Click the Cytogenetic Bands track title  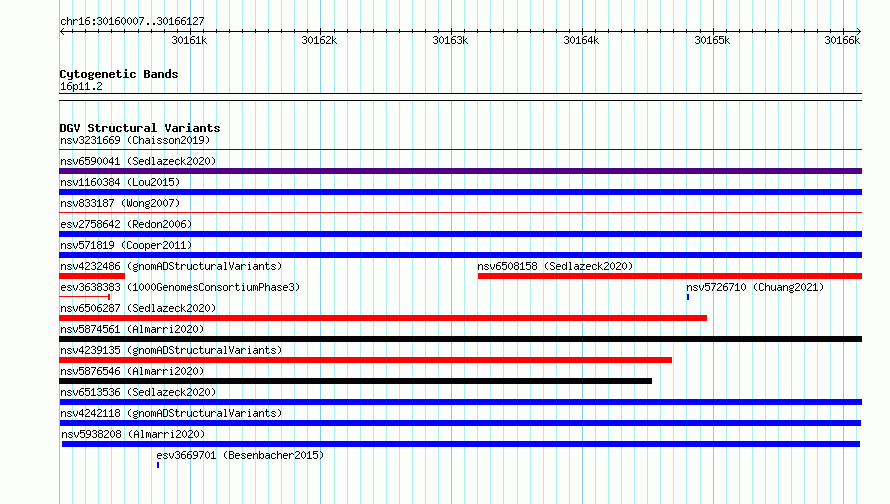pyautogui.click(x=119, y=74)
